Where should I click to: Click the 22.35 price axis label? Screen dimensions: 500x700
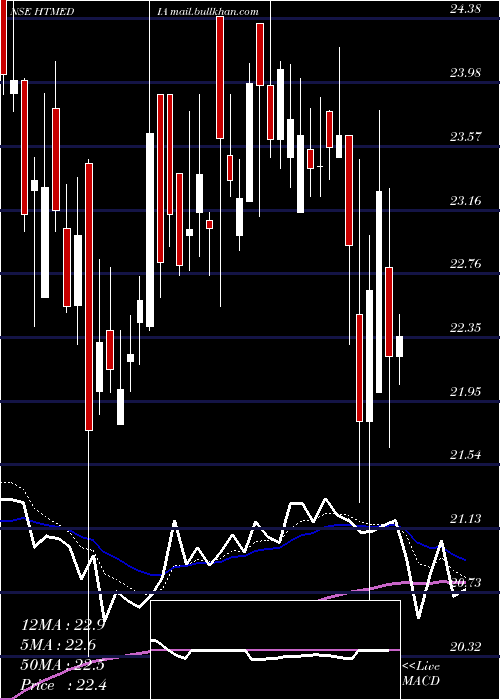point(465,328)
